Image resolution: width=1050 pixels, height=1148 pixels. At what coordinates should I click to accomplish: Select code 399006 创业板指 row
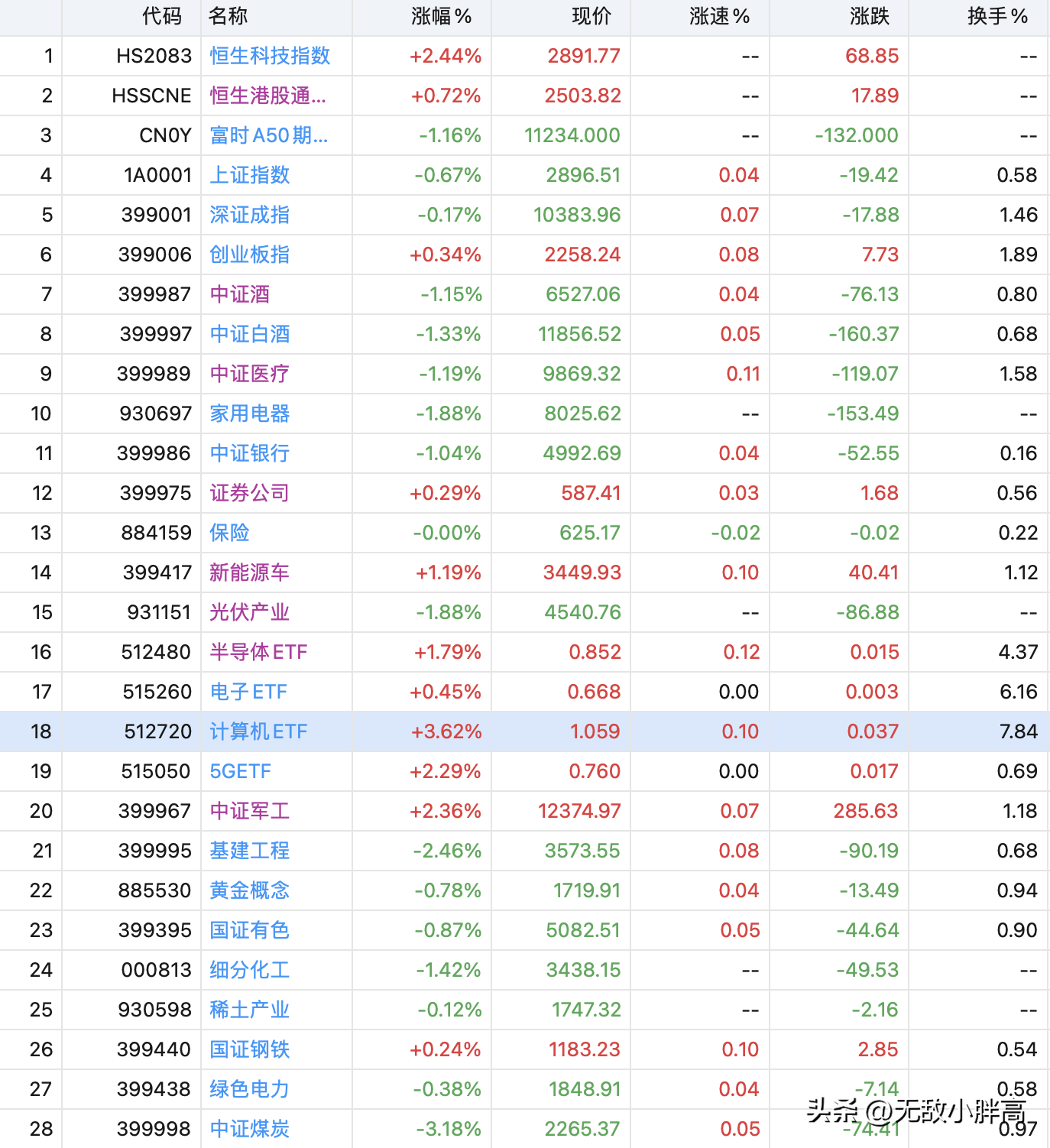[x=525, y=255]
